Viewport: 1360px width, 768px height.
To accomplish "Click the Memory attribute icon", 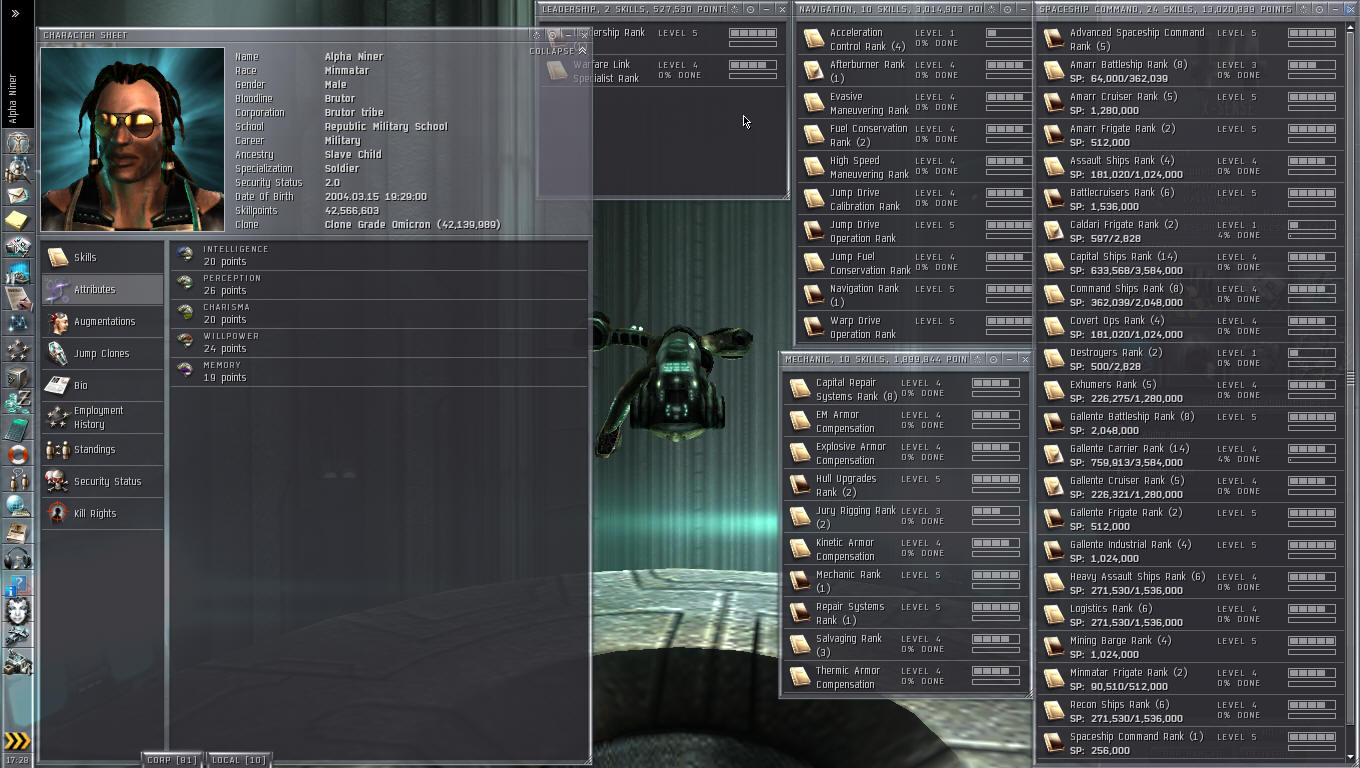I will 185,370.
